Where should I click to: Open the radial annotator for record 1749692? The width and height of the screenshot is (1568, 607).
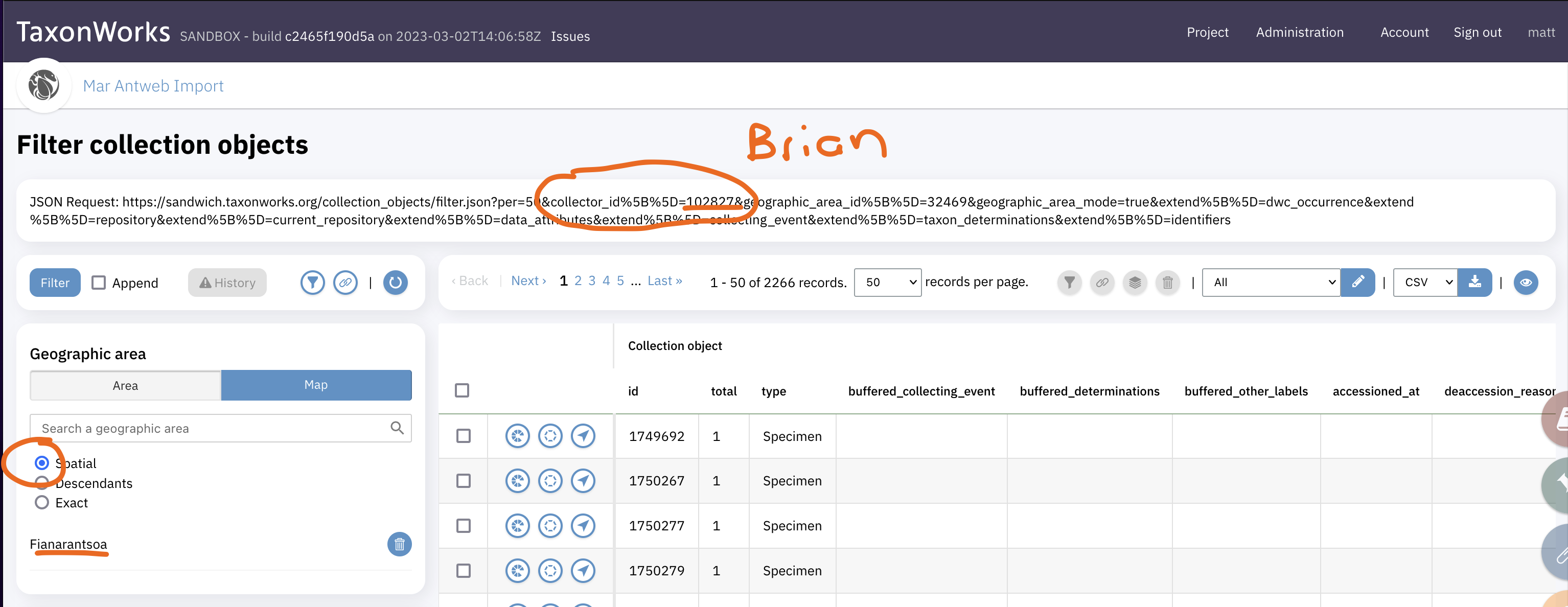[x=517, y=436]
